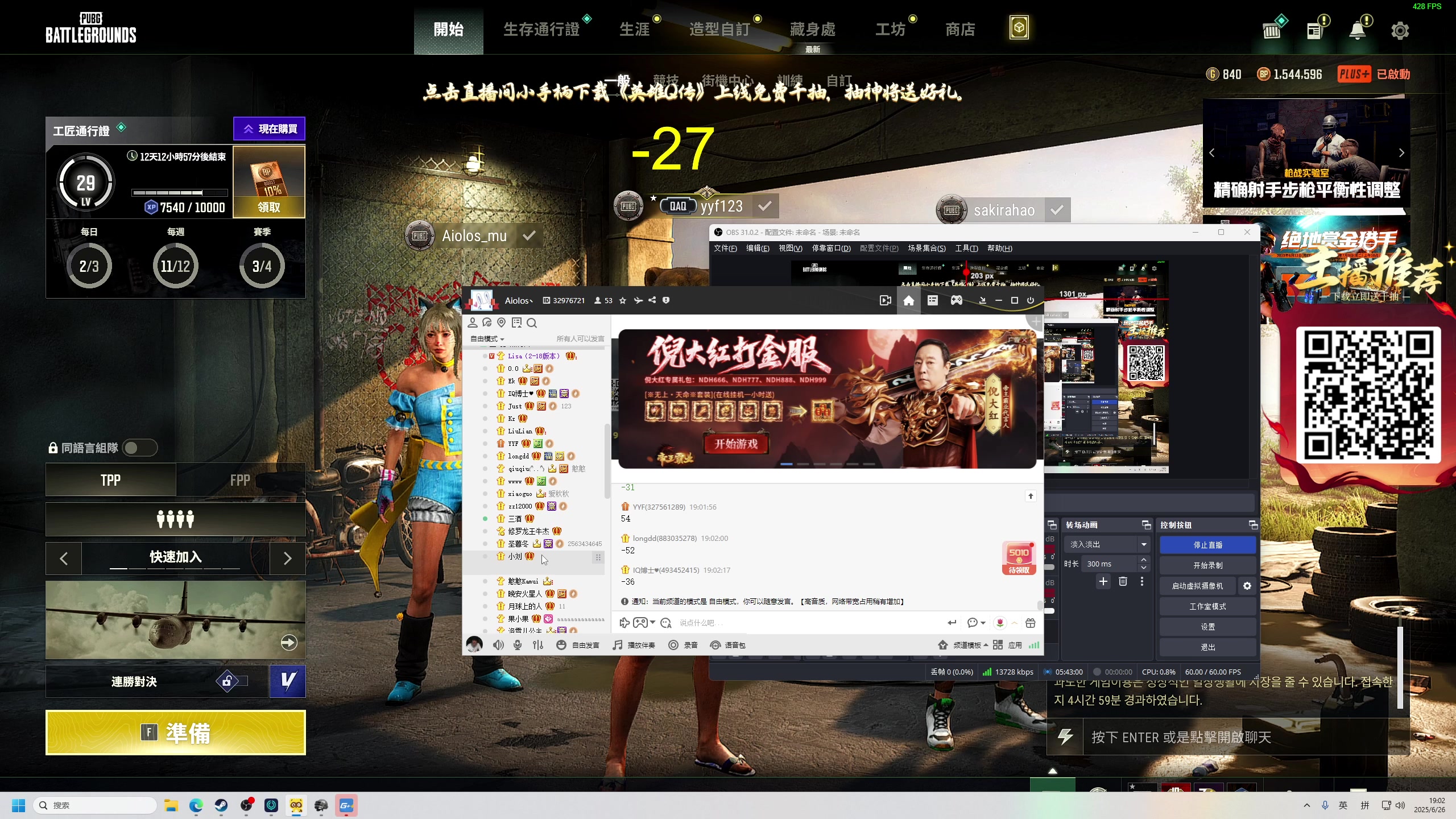Open the C-130 plane map thumbnail

pos(176,620)
